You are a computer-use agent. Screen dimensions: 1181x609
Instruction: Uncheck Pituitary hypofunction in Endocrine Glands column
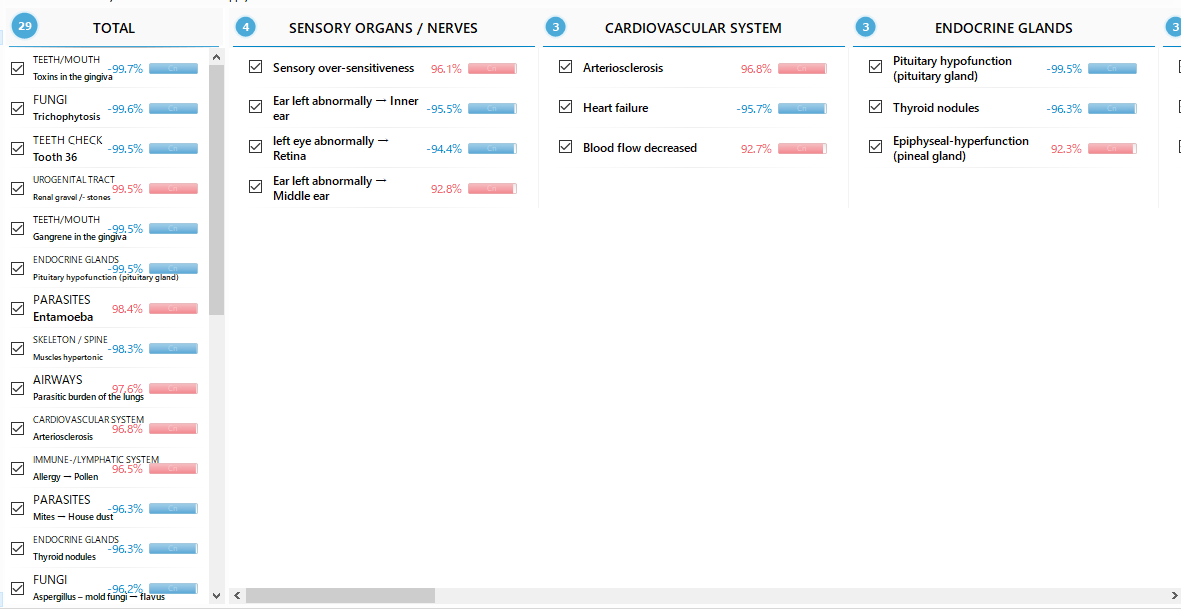point(875,67)
